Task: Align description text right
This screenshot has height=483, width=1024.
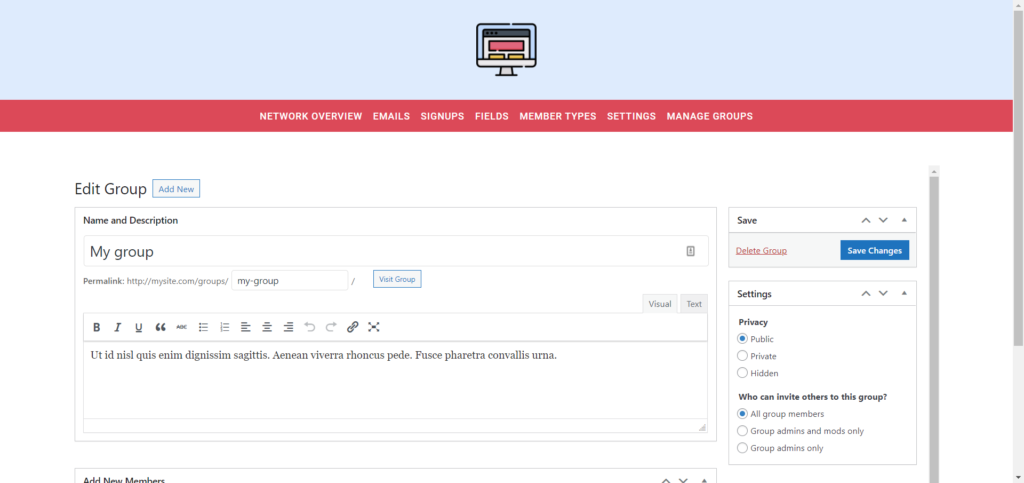Action: (x=289, y=327)
